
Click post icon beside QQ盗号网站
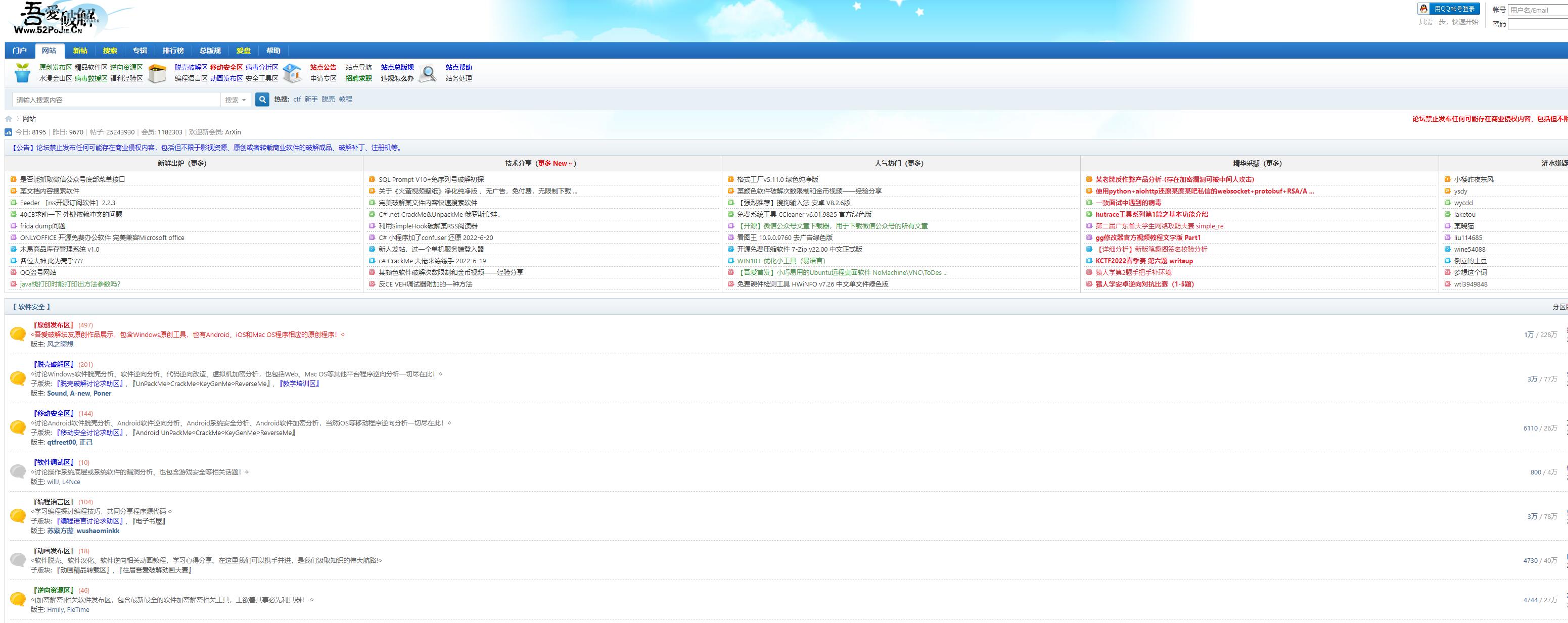[x=14, y=272]
